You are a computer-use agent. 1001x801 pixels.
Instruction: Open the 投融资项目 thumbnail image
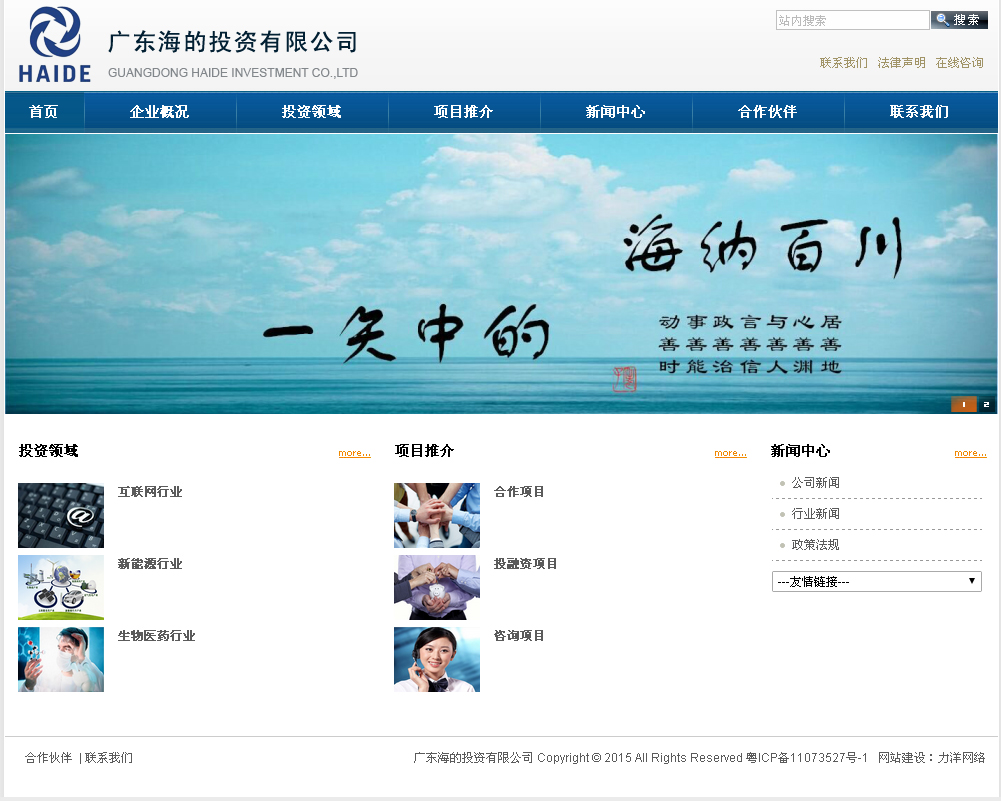click(437, 588)
